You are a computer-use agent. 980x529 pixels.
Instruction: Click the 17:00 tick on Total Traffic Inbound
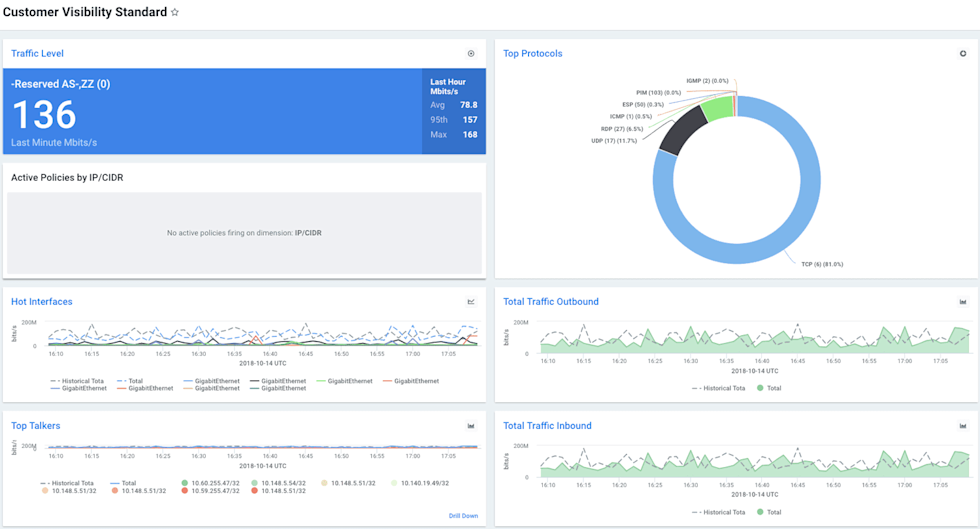pyautogui.click(x=904, y=485)
